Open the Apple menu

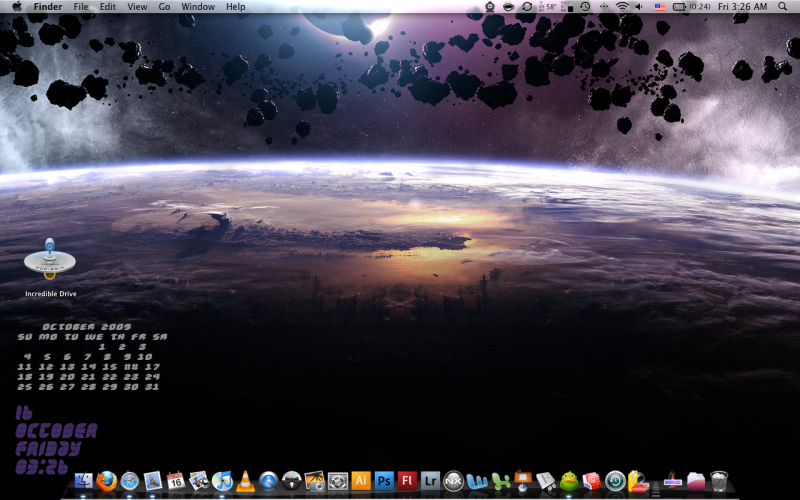[17, 7]
